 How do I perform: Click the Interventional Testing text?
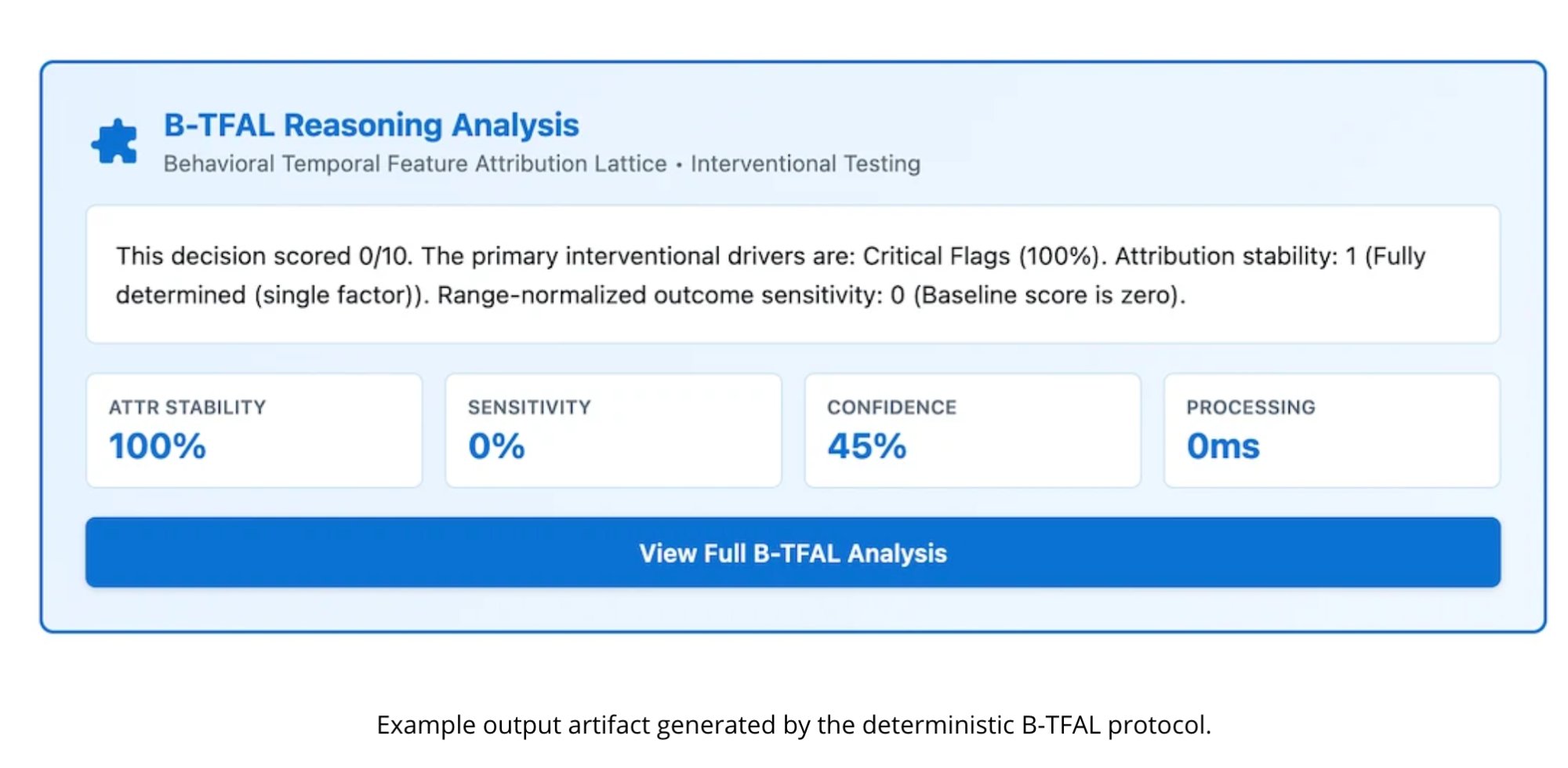click(x=805, y=164)
